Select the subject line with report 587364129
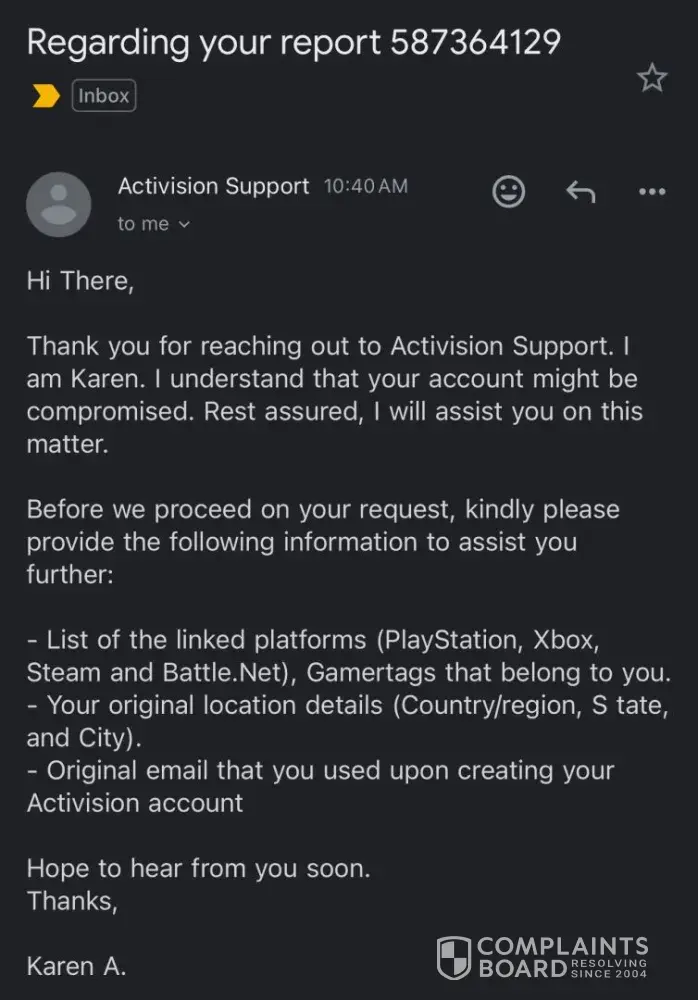Viewport: 698px width, 1000px height. 293,42
